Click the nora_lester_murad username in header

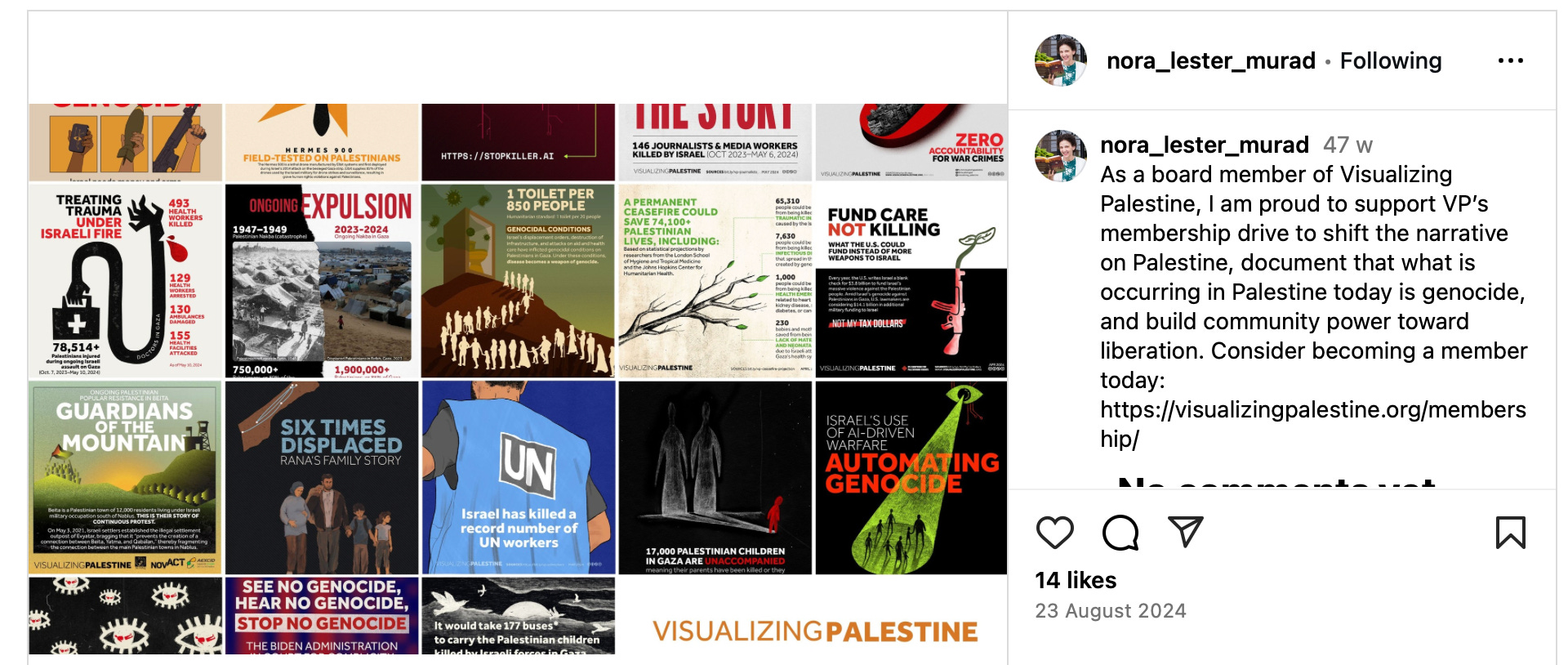(1210, 60)
